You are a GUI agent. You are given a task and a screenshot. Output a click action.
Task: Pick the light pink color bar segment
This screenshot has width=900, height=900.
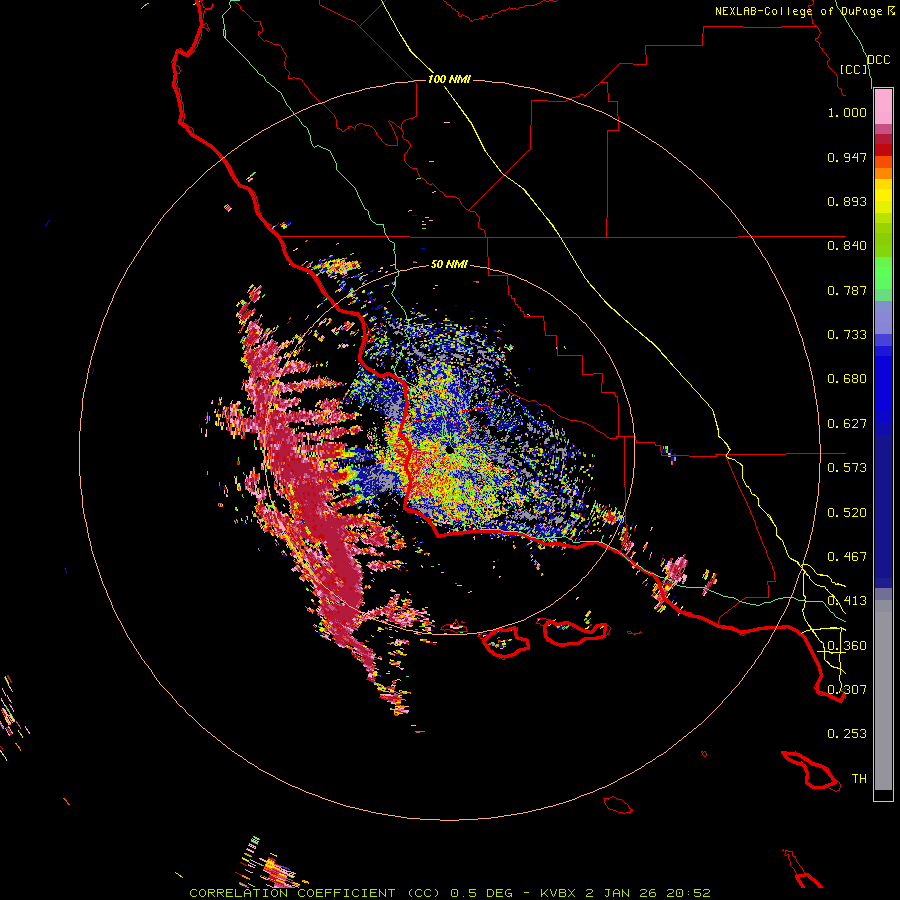pos(883,107)
